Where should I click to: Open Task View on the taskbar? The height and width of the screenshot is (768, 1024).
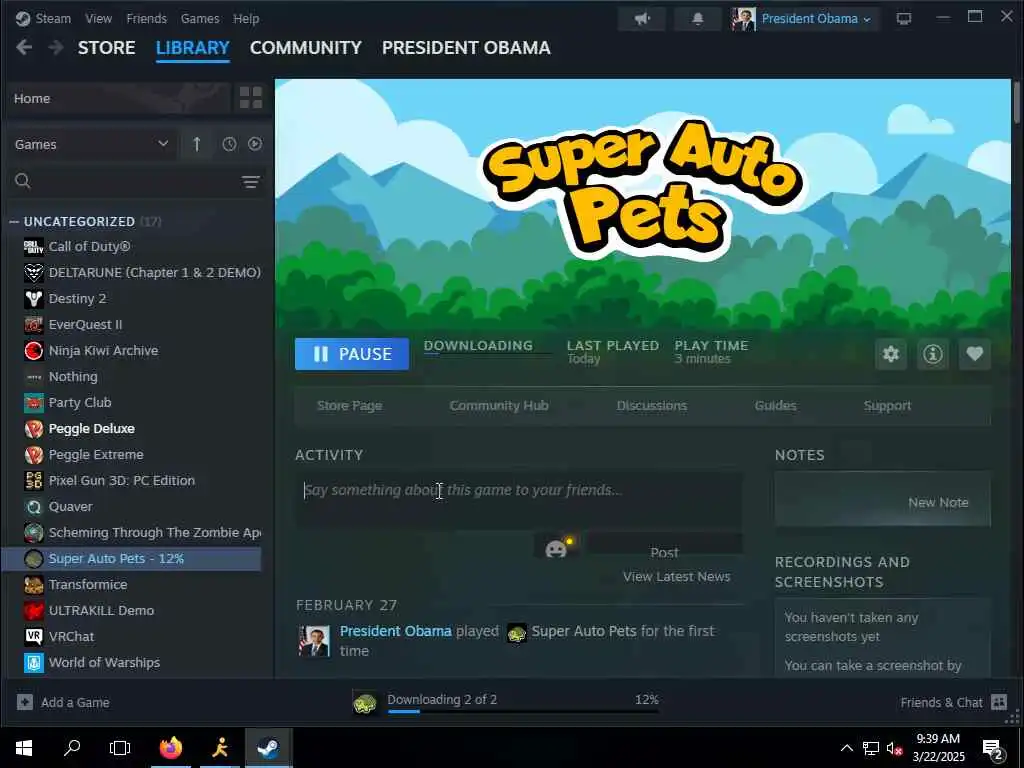click(x=120, y=747)
